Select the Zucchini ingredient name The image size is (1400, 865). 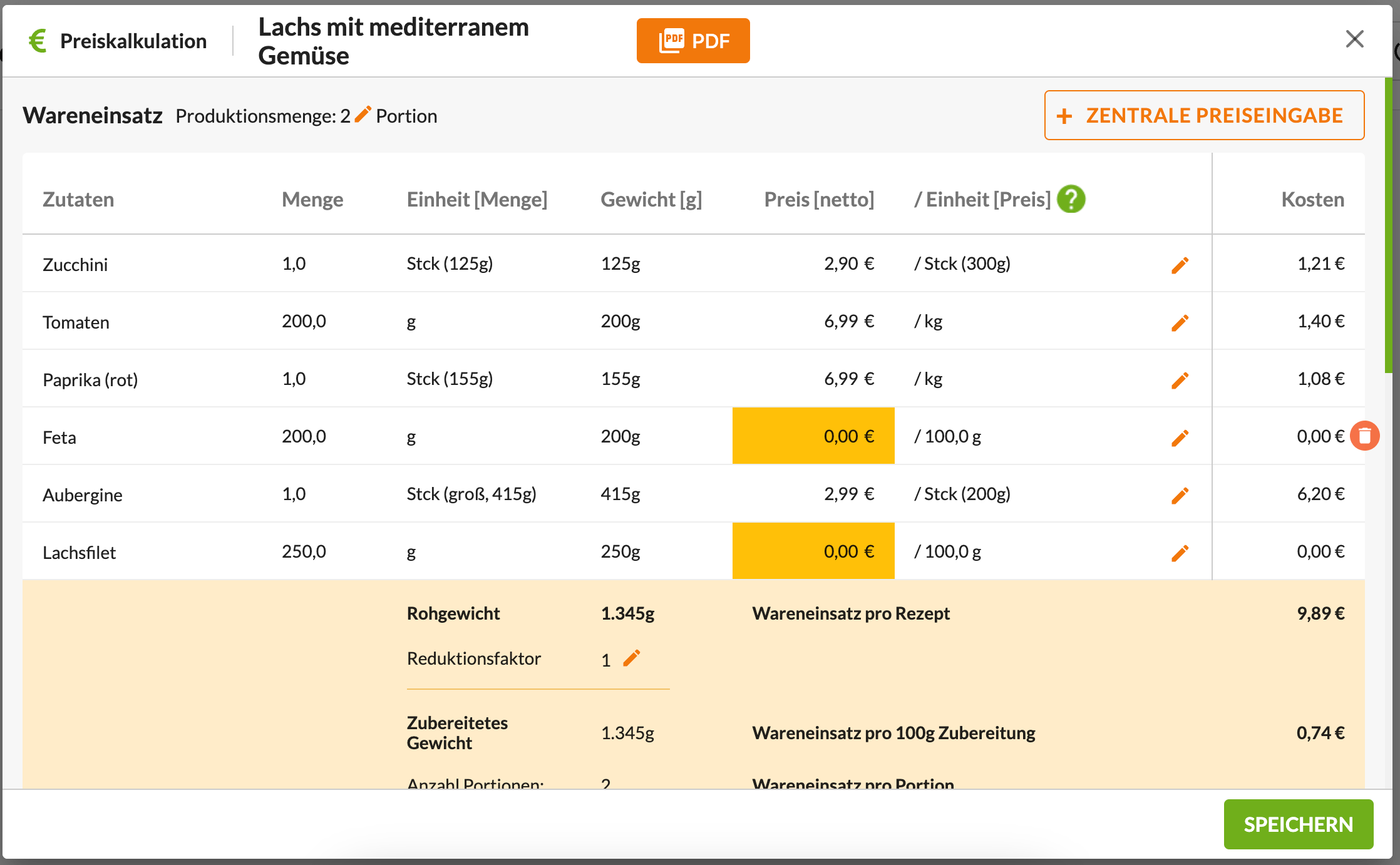(75, 264)
